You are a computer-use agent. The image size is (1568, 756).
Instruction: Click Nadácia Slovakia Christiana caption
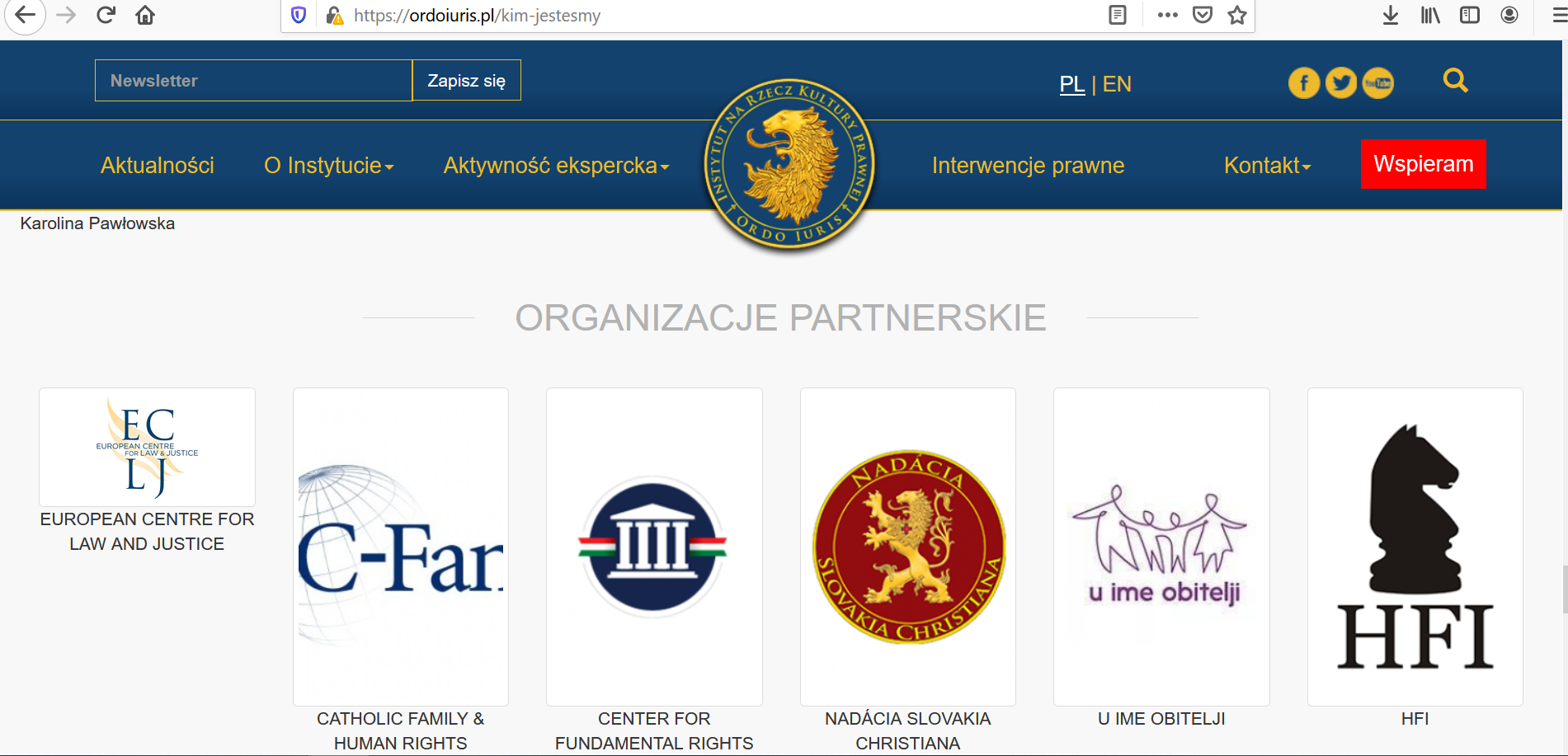click(x=908, y=731)
